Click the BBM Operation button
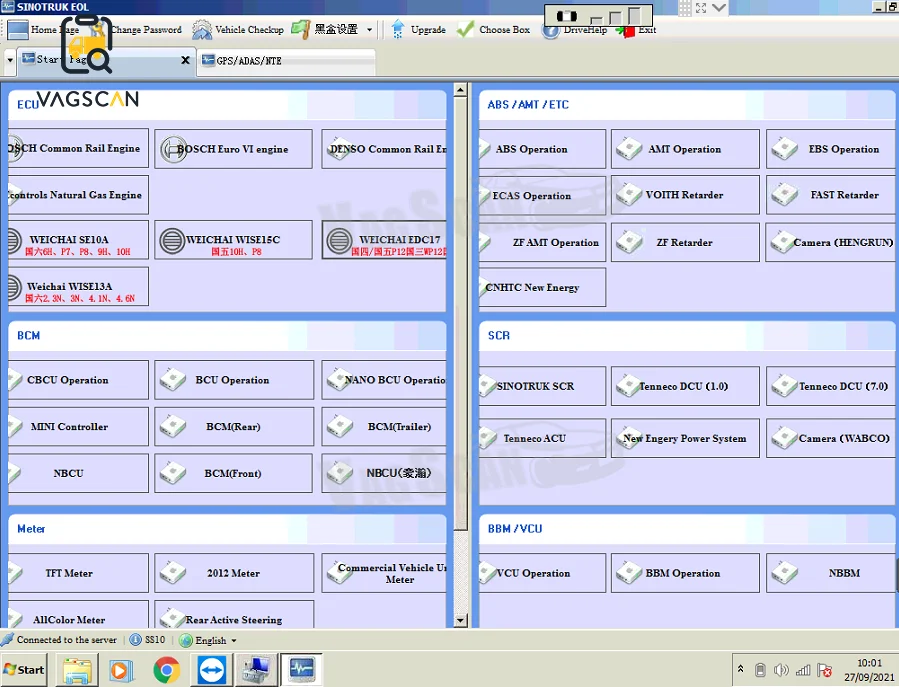Viewport: 899px width, 687px height. 685,573
